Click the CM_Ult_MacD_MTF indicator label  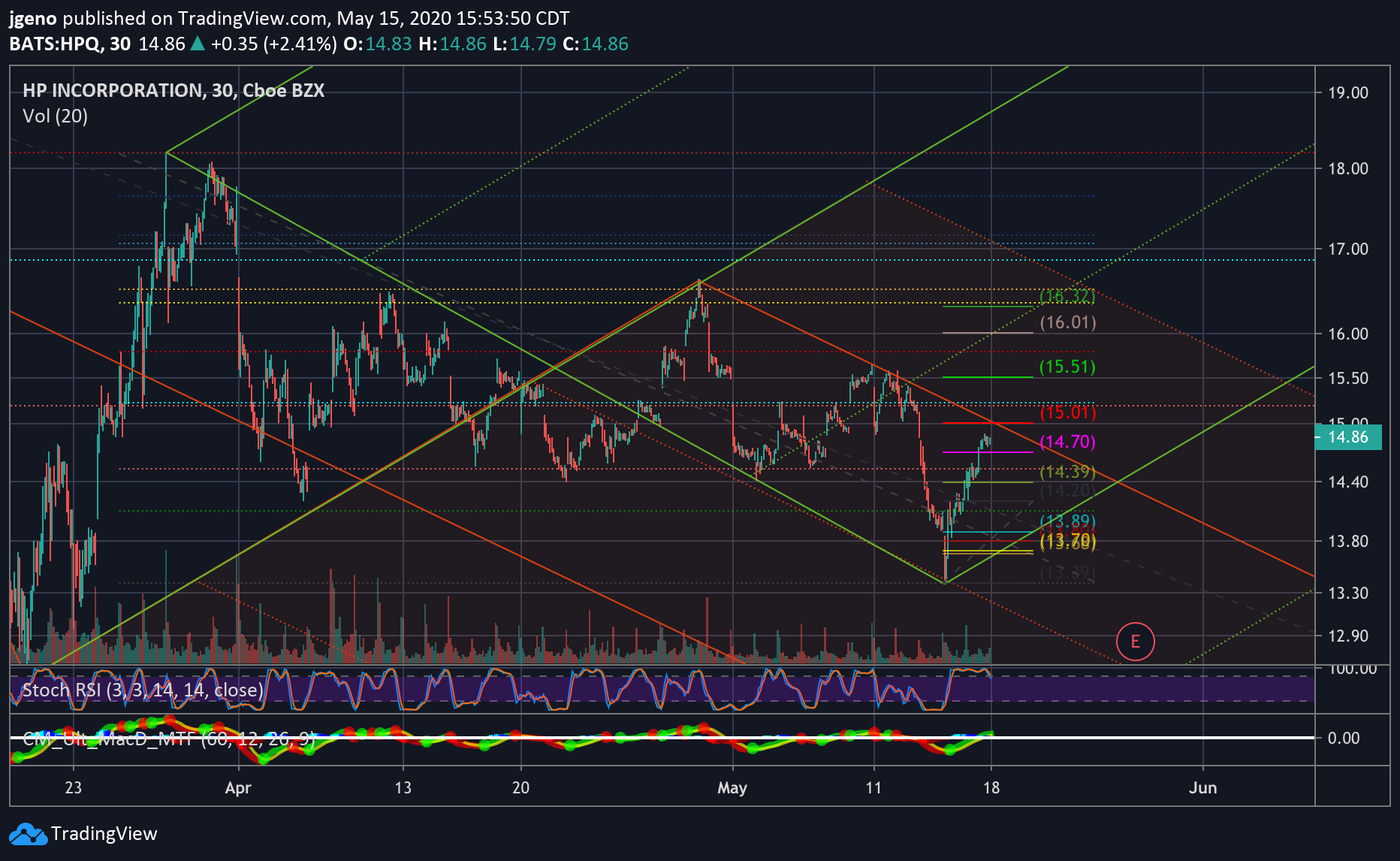click(x=169, y=739)
